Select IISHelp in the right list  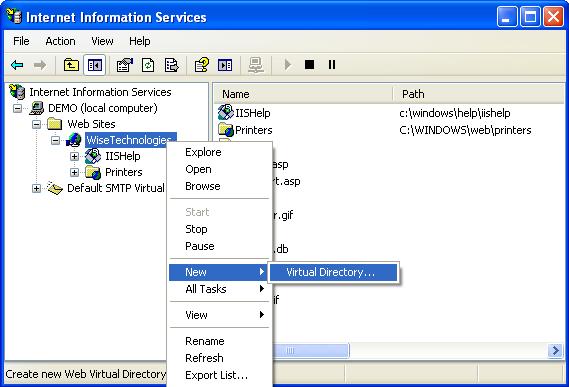[253, 113]
